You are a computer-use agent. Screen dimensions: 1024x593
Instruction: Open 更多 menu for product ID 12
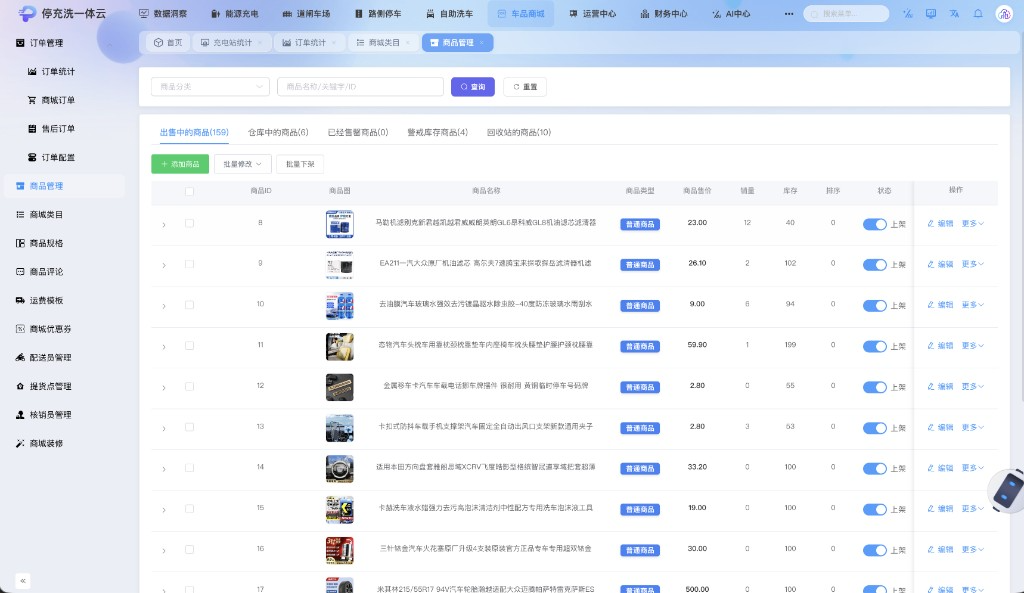(972, 386)
